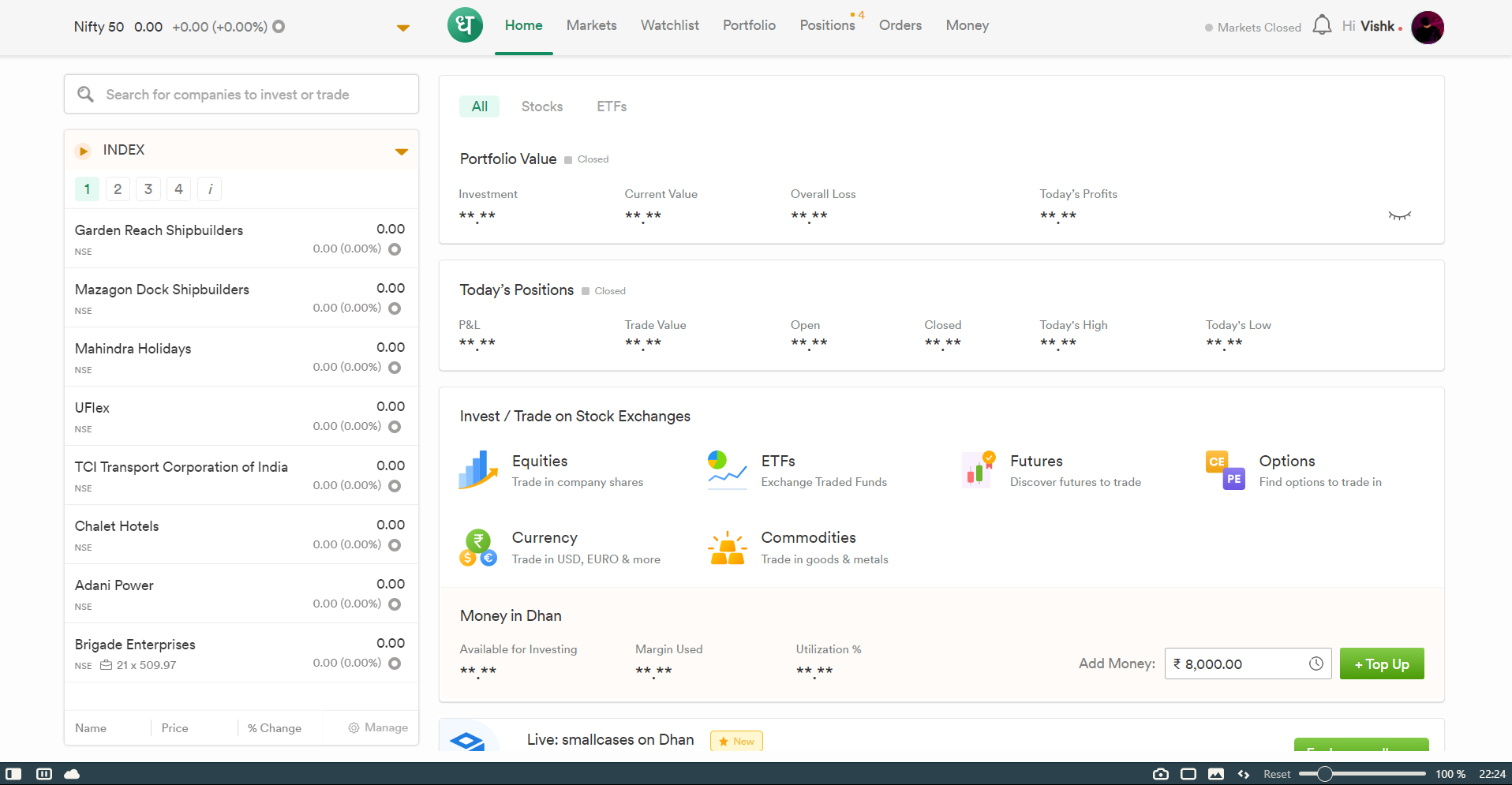1512x785 pixels.
Task: Toggle images display in status bar
Action: pyautogui.click(x=1216, y=774)
